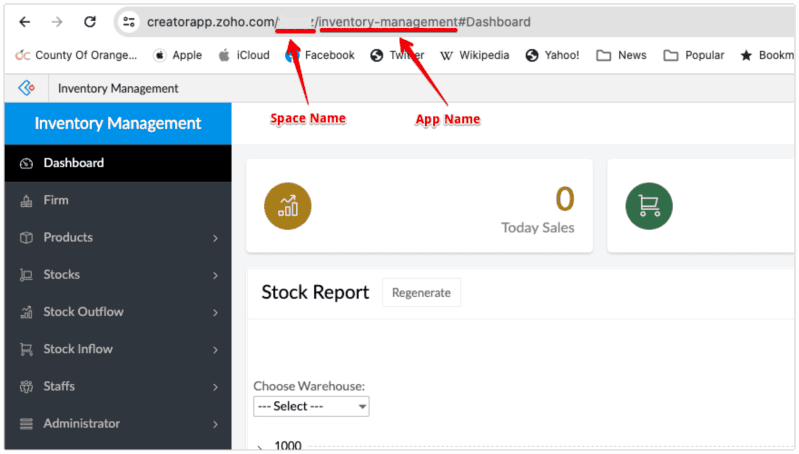Open the Staffs sidebar section
799x454 pixels.
click(x=59, y=386)
